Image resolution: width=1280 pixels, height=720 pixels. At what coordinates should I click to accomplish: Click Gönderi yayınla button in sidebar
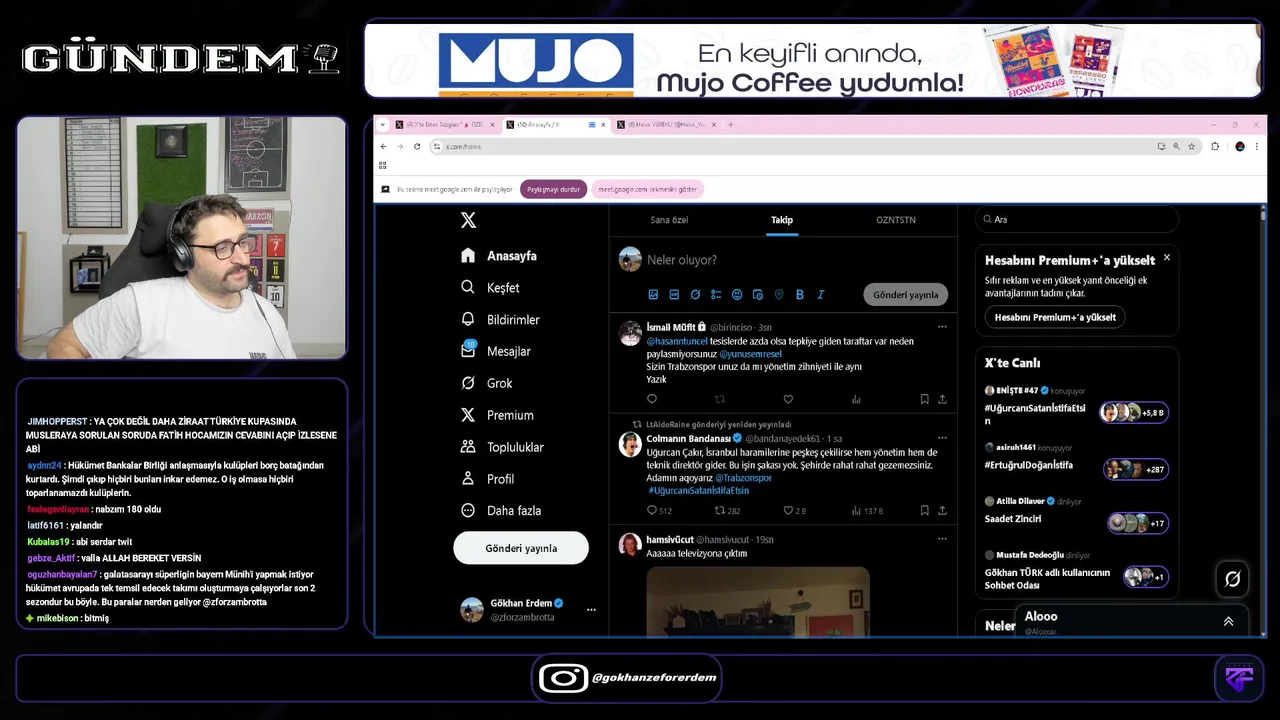coord(521,548)
